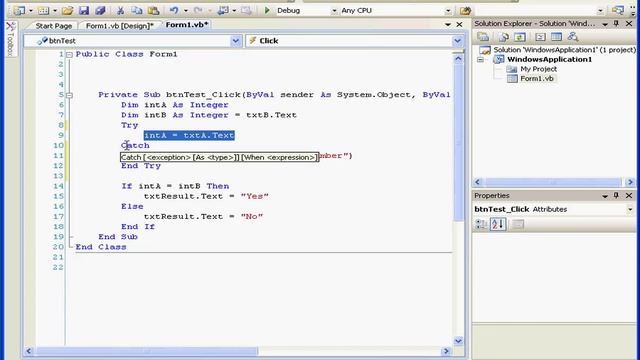Image resolution: width=640 pixels, height=360 pixels.
Task: Click the Cut scissors icon
Action: pyautogui.click(x=120, y=10)
